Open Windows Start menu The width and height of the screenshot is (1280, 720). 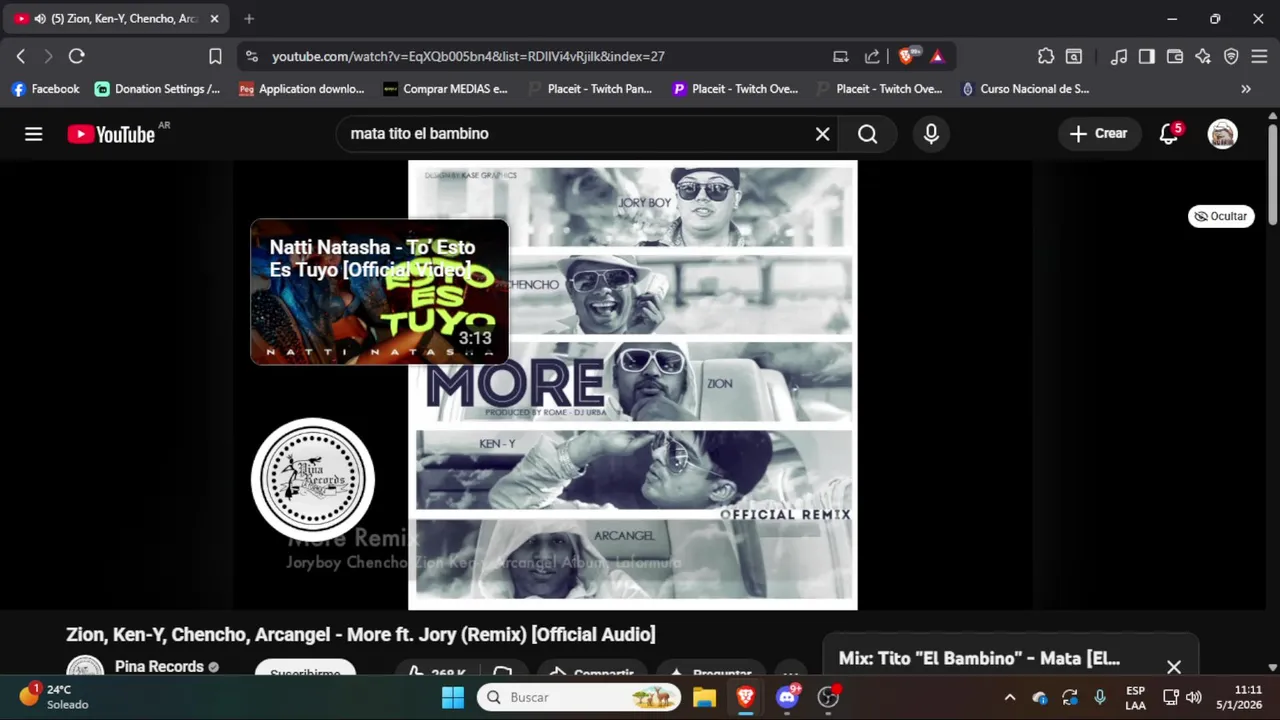(x=453, y=697)
